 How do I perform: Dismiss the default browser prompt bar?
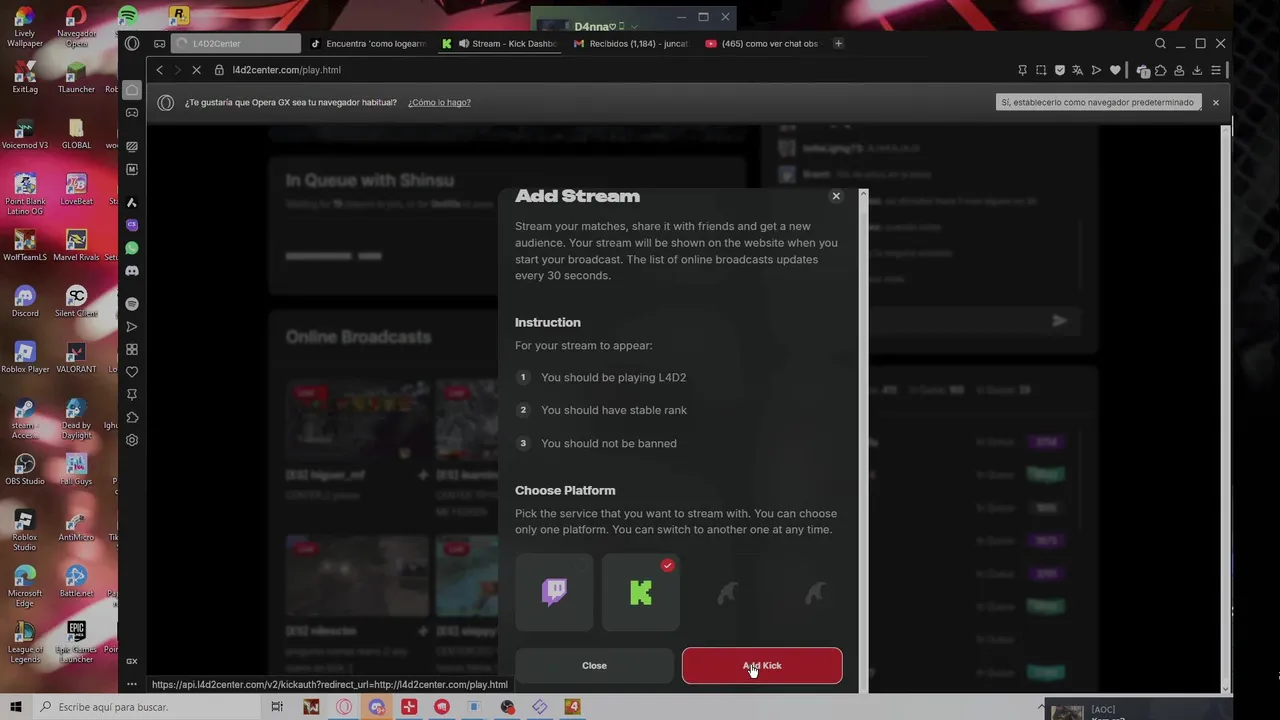coord(1216,102)
